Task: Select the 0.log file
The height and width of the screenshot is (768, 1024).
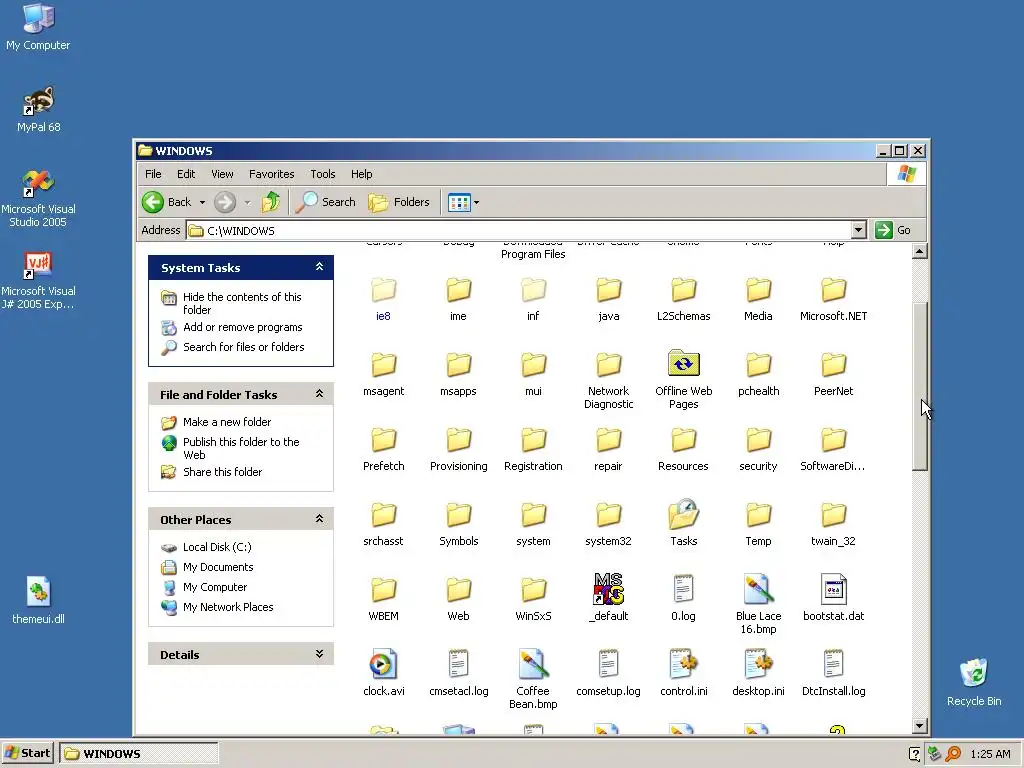Action: pos(684,599)
